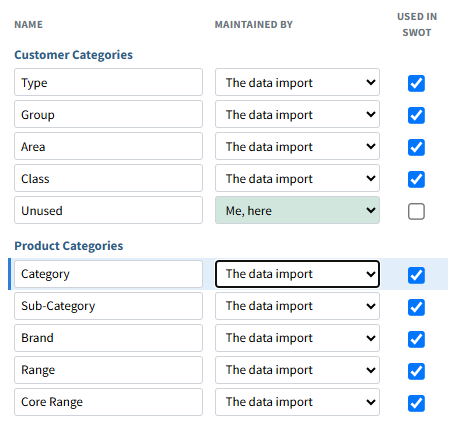455x424 pixels.
Task: Click the Category name field
Action: pos(108,274)
